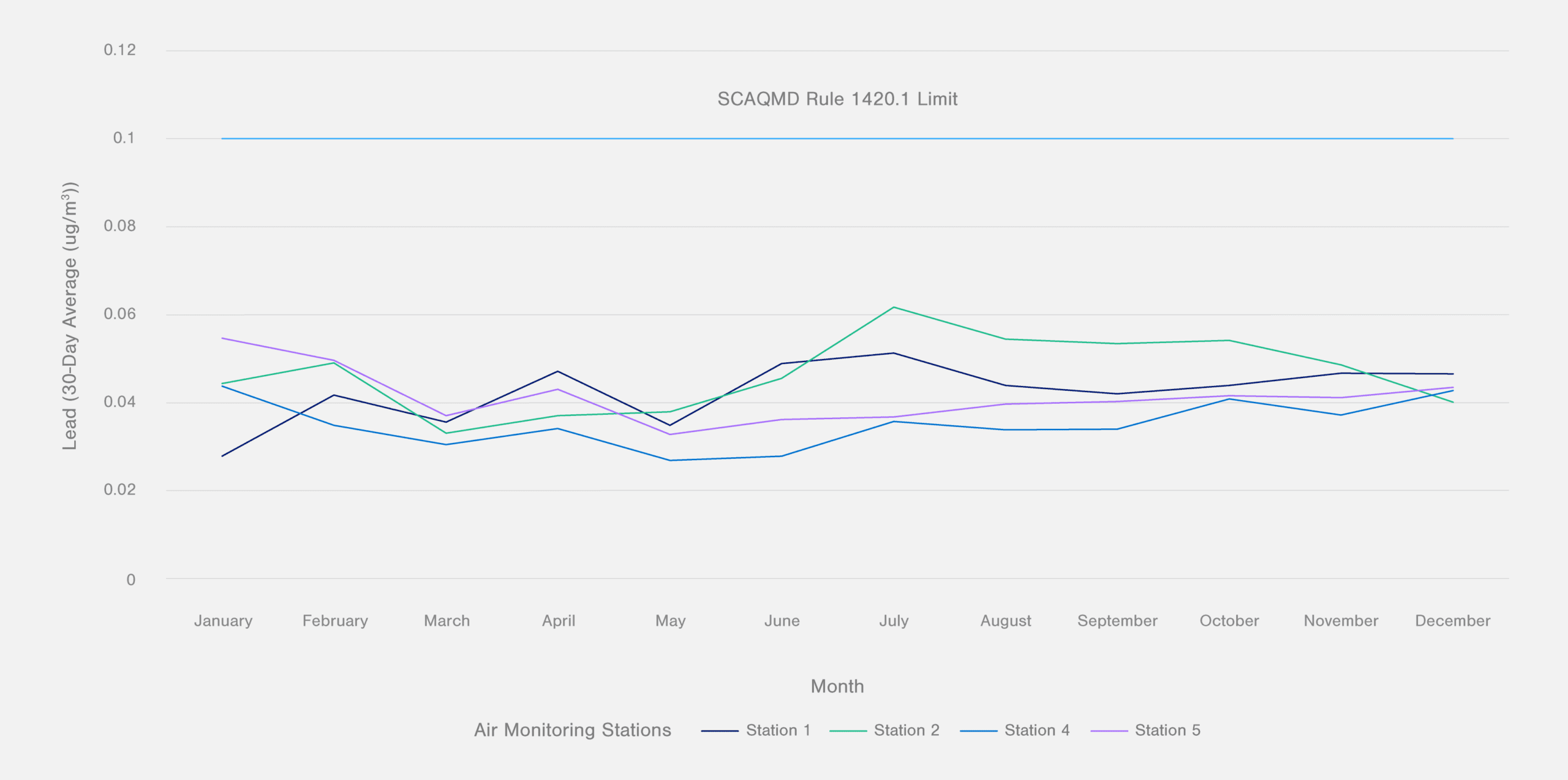Select the SCAQMD Rule 1420.1 Limit title

(837, 99)
